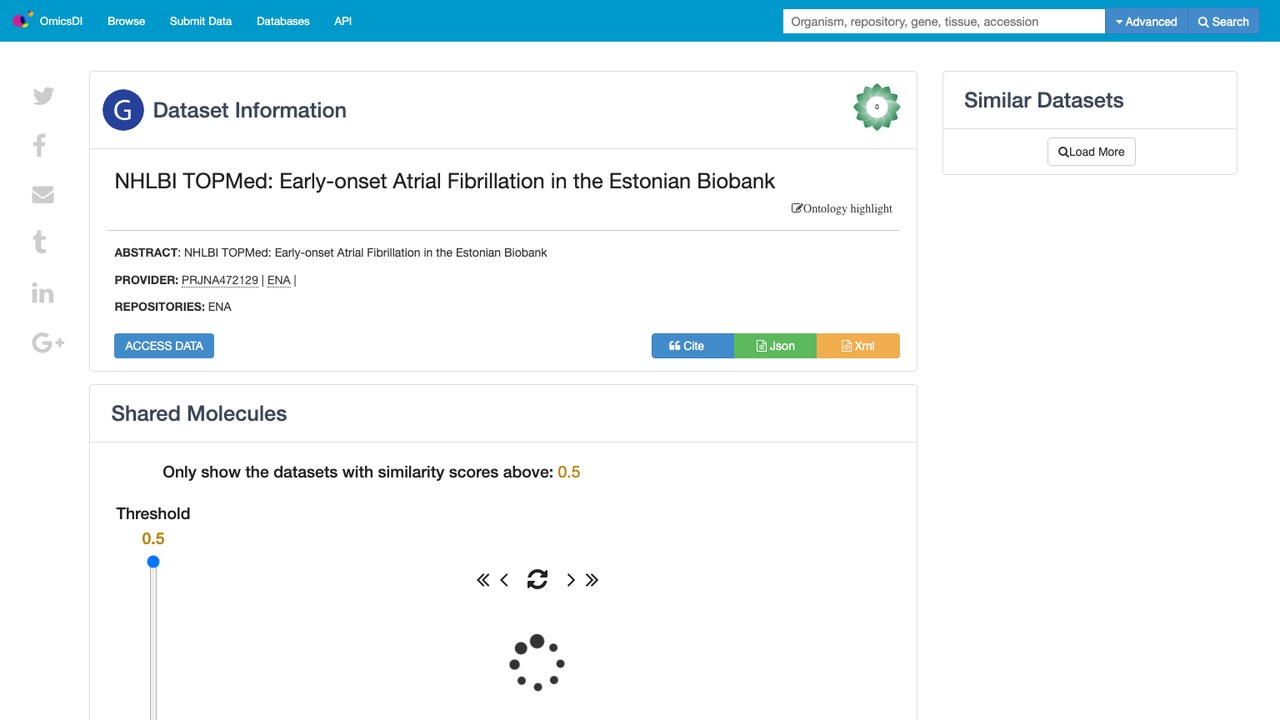Click the refresh molecules icon

point(537,579)
